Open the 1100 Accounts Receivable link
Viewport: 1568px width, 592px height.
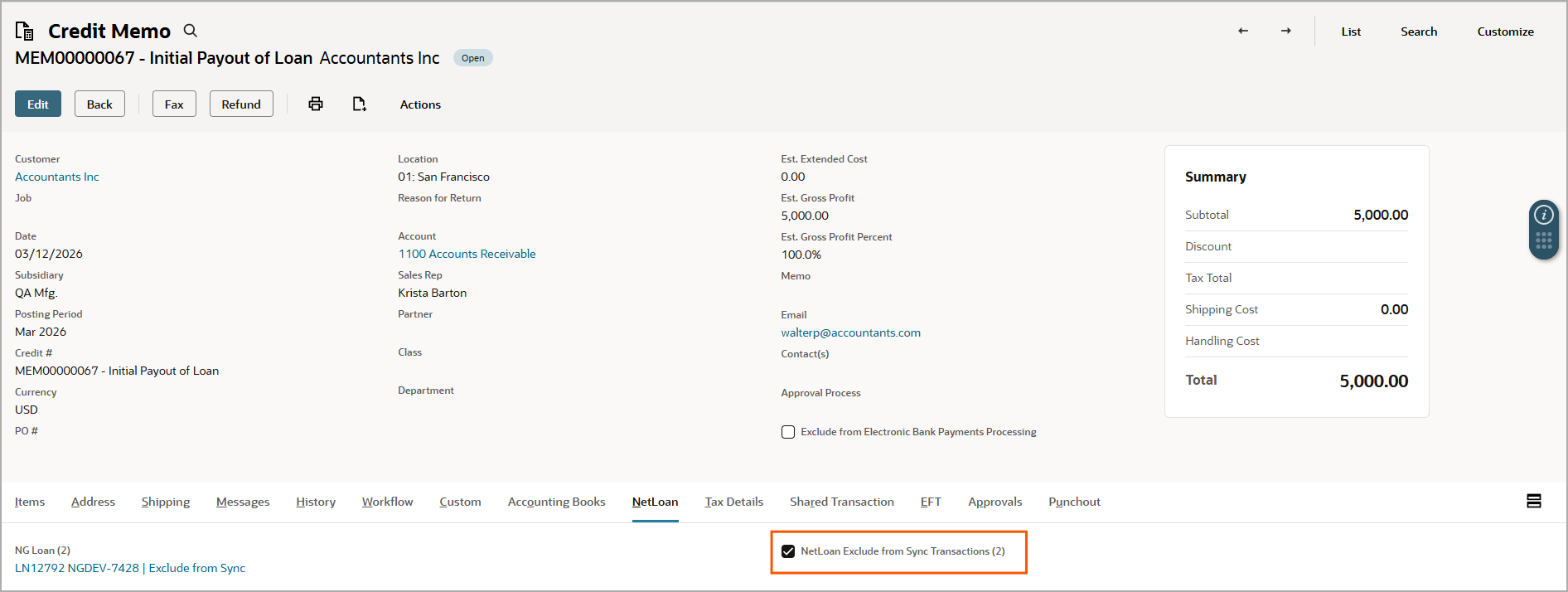click(x=467, y=254)
